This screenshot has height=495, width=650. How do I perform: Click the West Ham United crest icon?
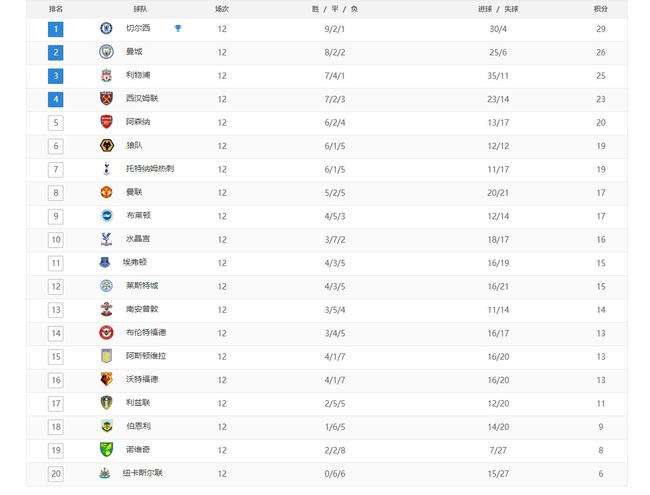click(x=107, y=99)
